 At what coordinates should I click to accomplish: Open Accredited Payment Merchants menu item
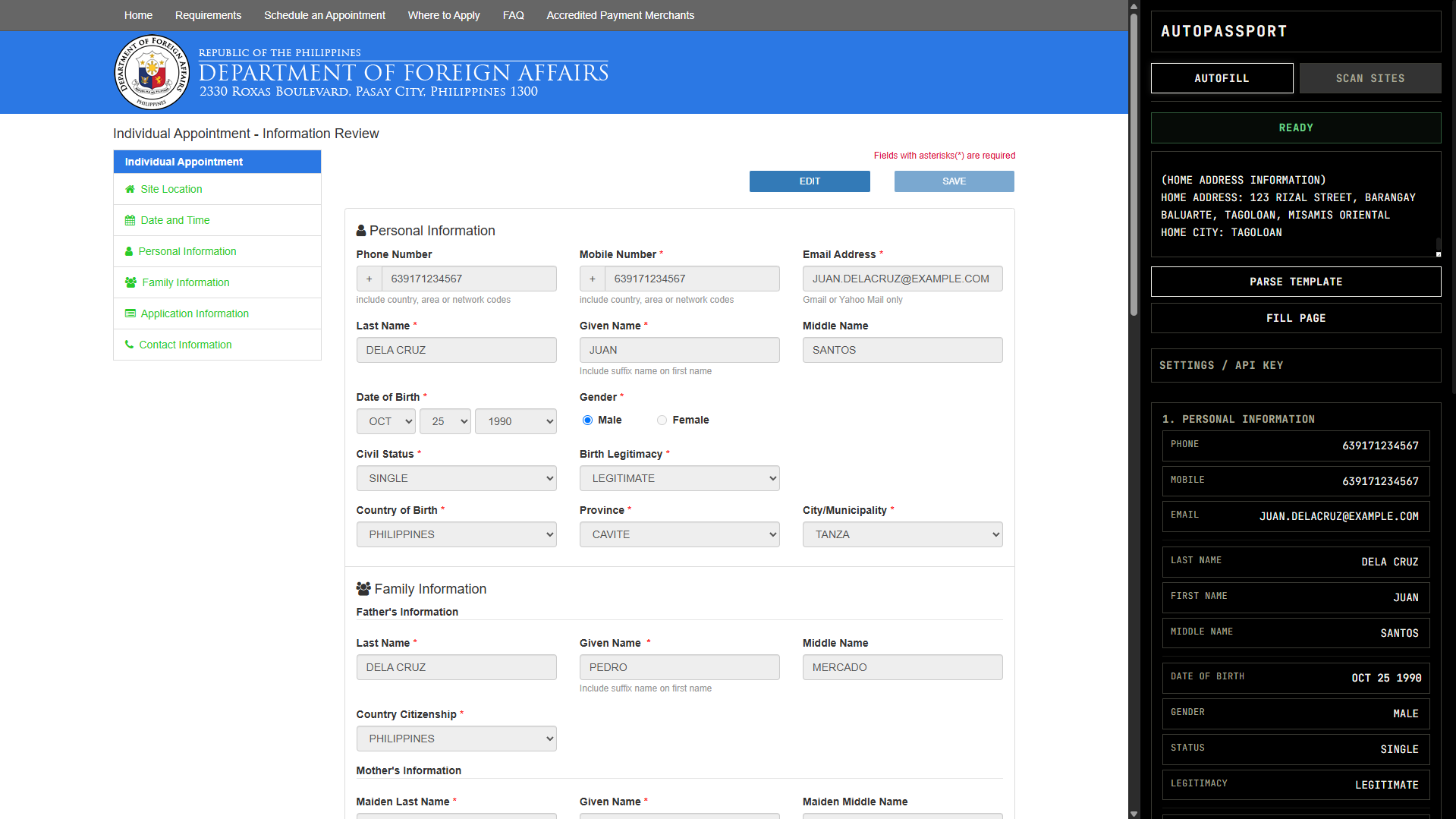point(621,15)
